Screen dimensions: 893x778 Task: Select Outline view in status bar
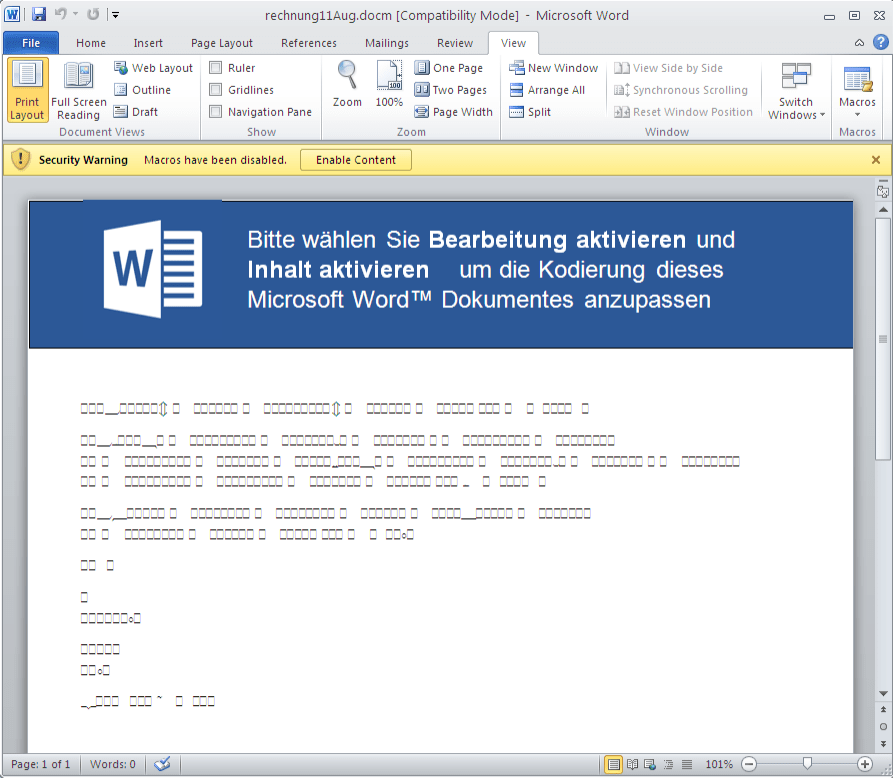(668, 764)
